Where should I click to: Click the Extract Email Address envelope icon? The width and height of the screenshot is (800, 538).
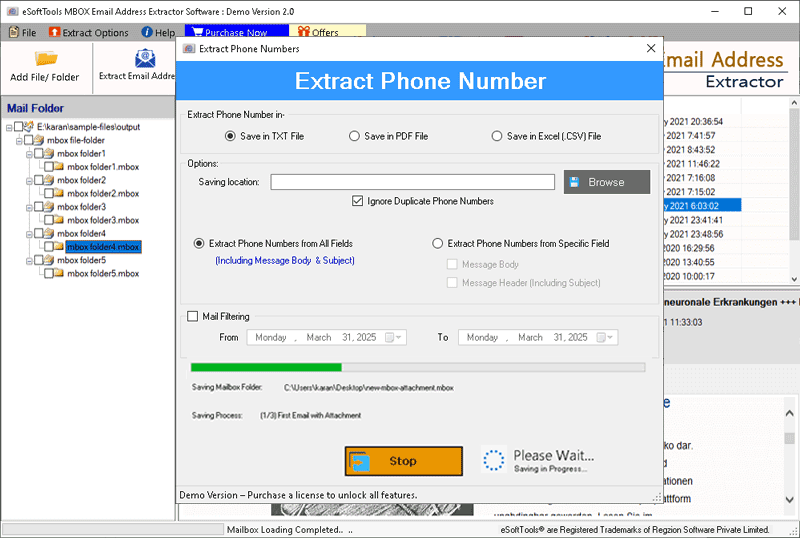(145, 58)
